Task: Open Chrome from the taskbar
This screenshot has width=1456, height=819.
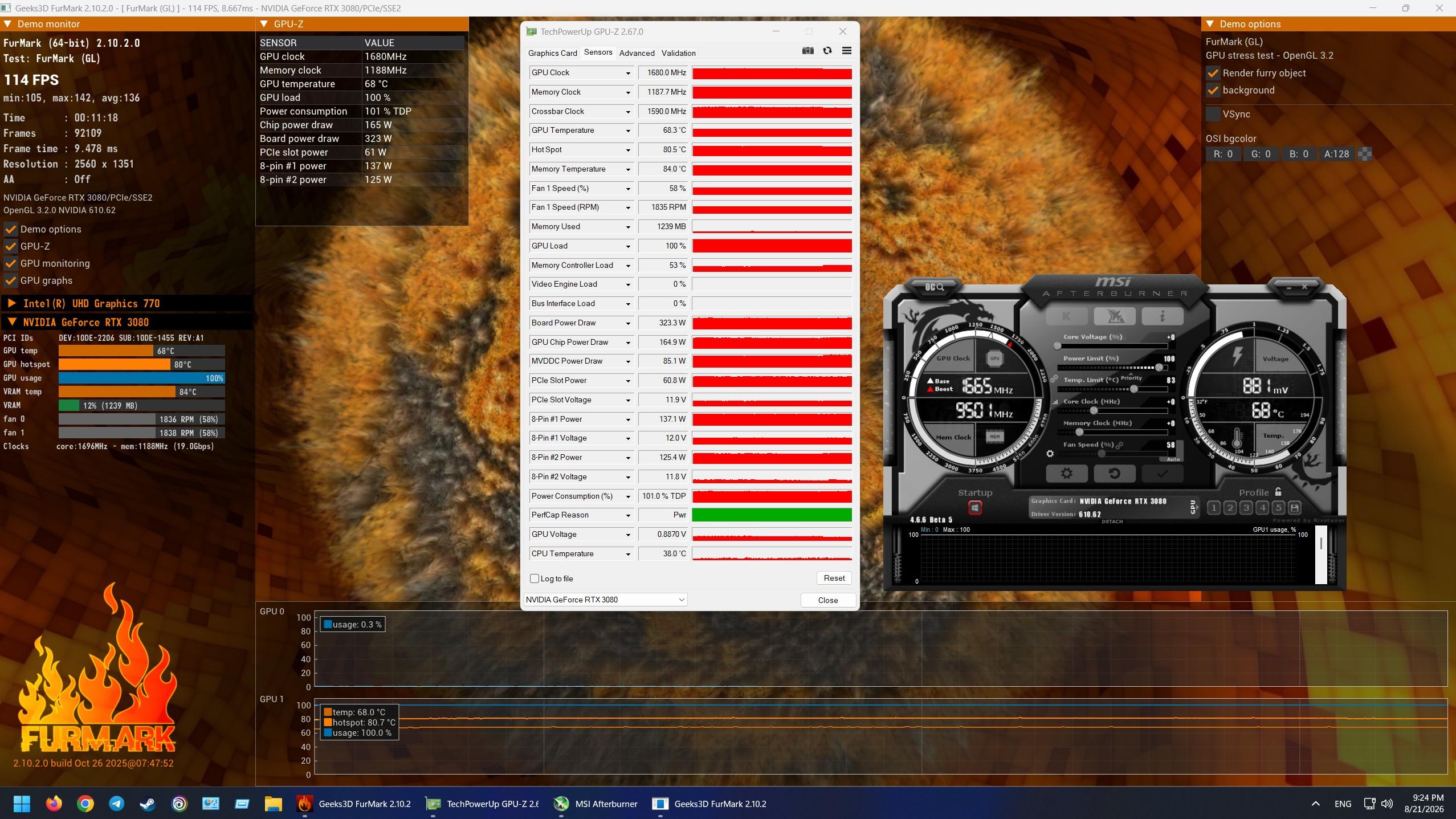Action: click(85, 804)
